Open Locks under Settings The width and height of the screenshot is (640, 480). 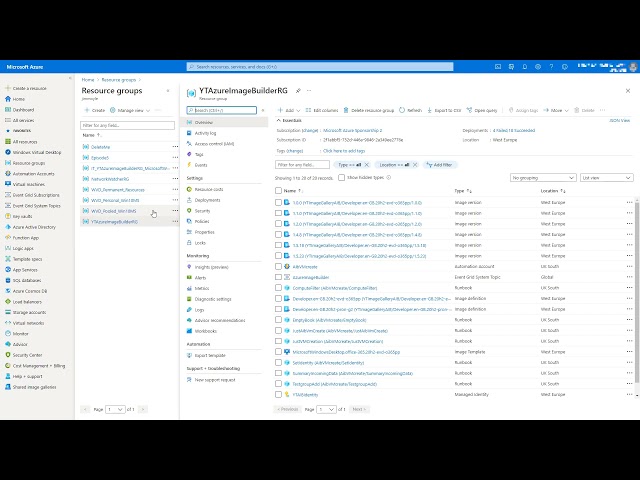[200, 243]
